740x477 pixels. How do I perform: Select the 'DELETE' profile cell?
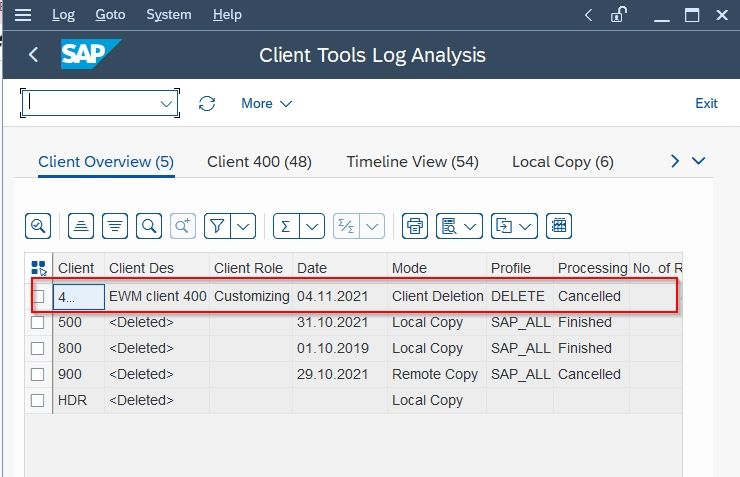520,296
